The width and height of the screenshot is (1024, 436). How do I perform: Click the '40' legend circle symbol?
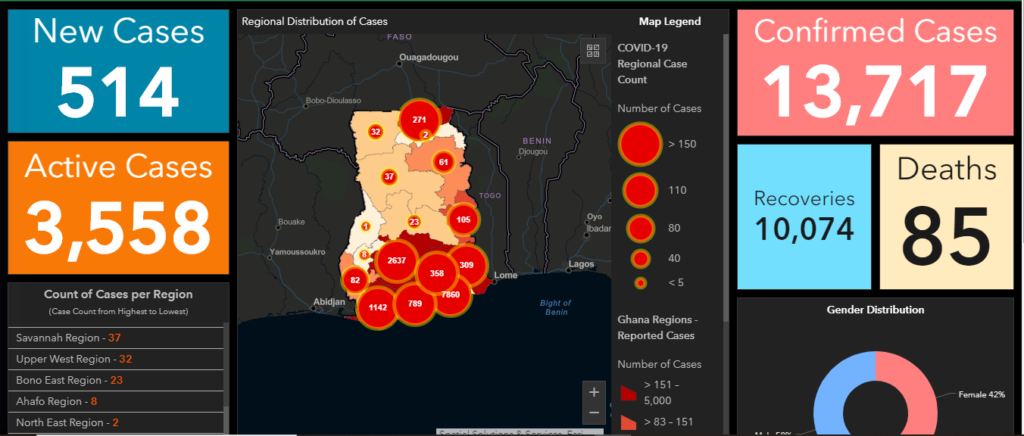tap(641, 258)
